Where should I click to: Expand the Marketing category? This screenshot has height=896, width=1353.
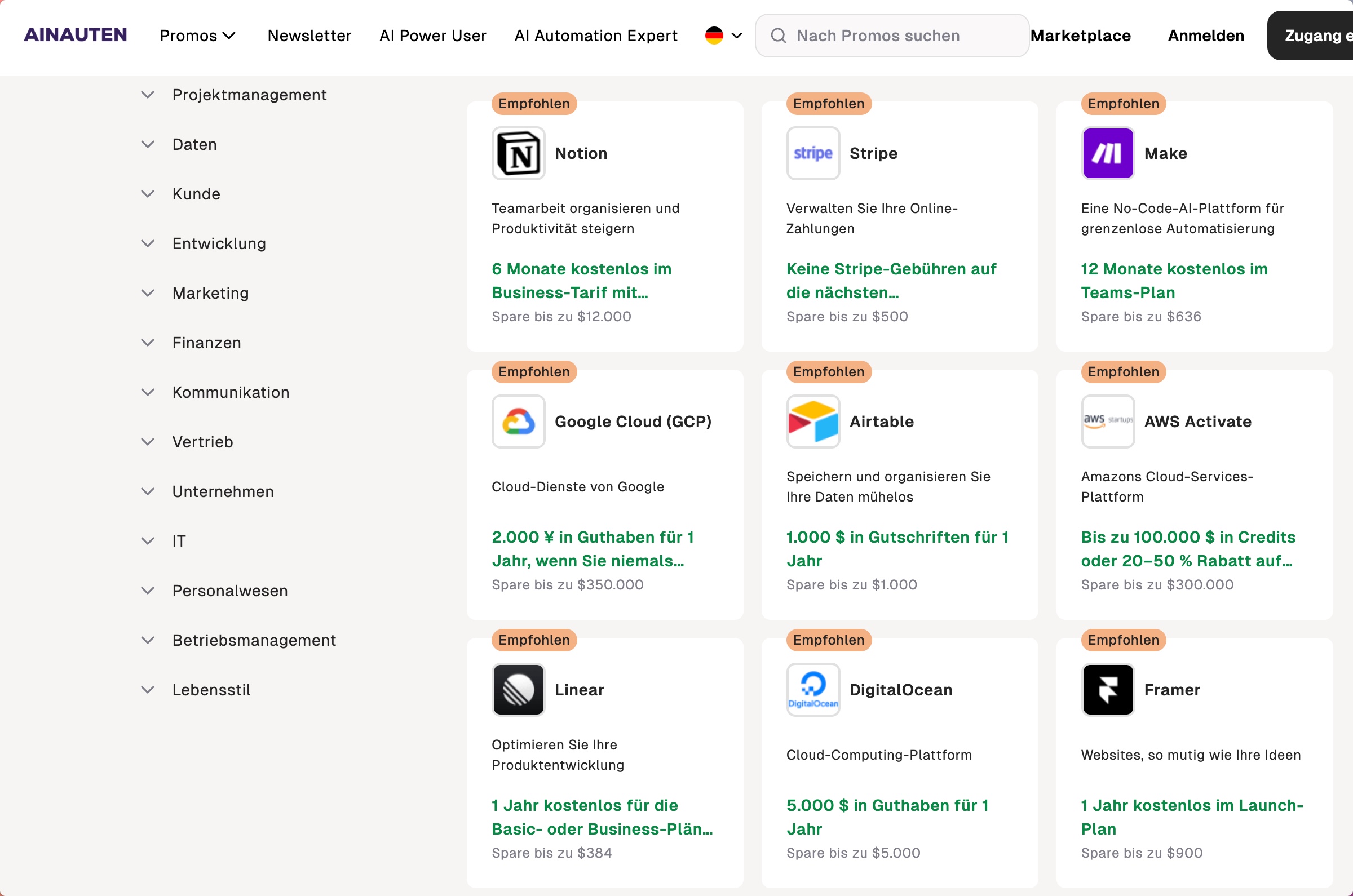(x=195, y=293)
